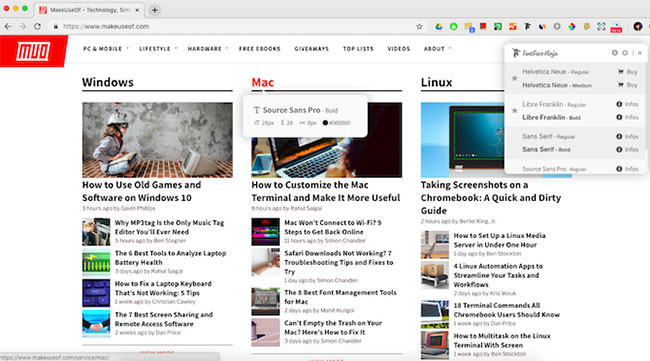The width and height of the screenshot is (650, 361).
Task: Open '4 Linux Automation Apps' link
Action: [498, 275]
